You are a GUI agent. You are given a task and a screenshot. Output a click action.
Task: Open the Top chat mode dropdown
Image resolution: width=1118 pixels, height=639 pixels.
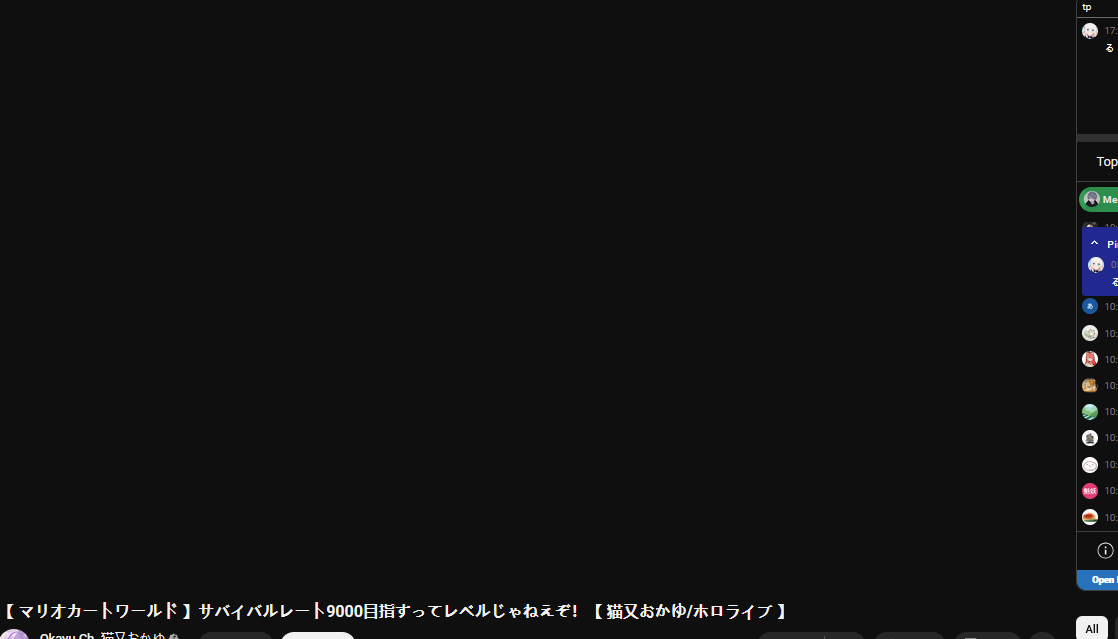tap(1107, 162)
